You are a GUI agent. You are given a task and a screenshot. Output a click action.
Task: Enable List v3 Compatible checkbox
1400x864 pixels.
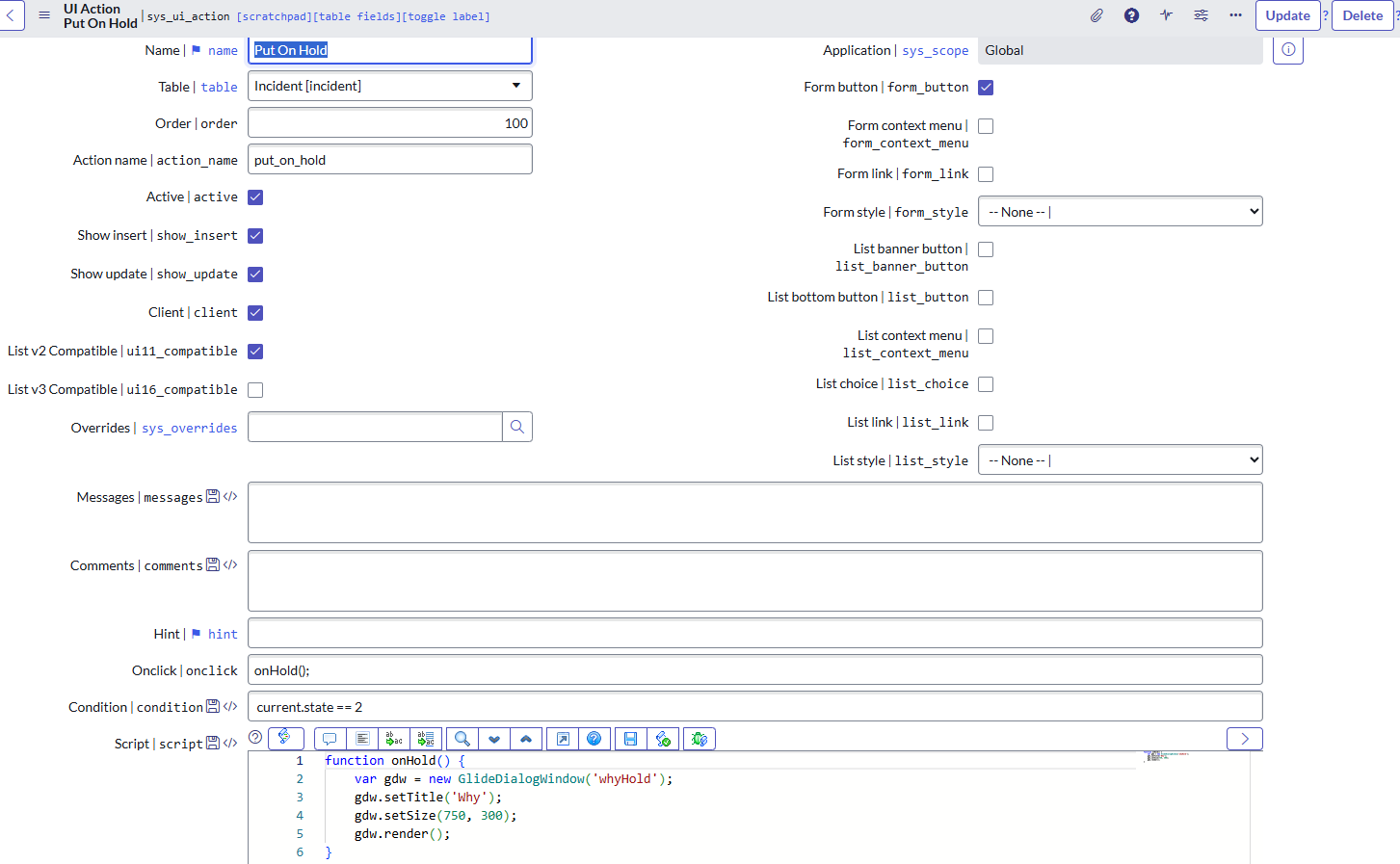click(x=255, y=390)
